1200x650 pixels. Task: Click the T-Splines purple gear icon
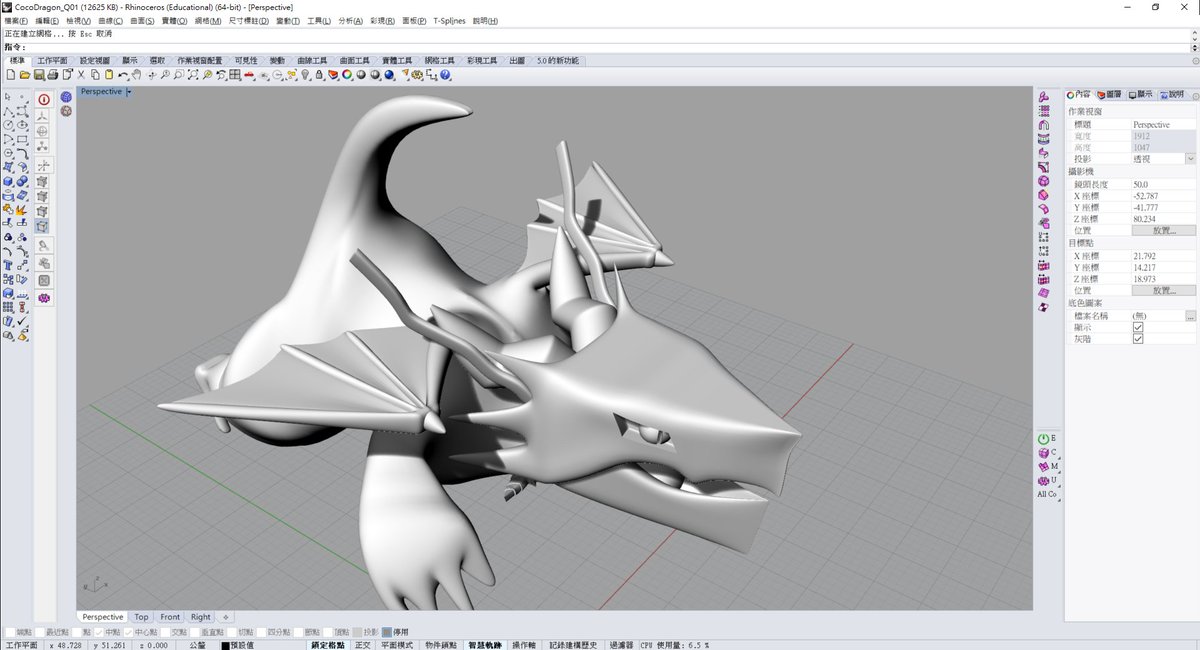point(43,298)
